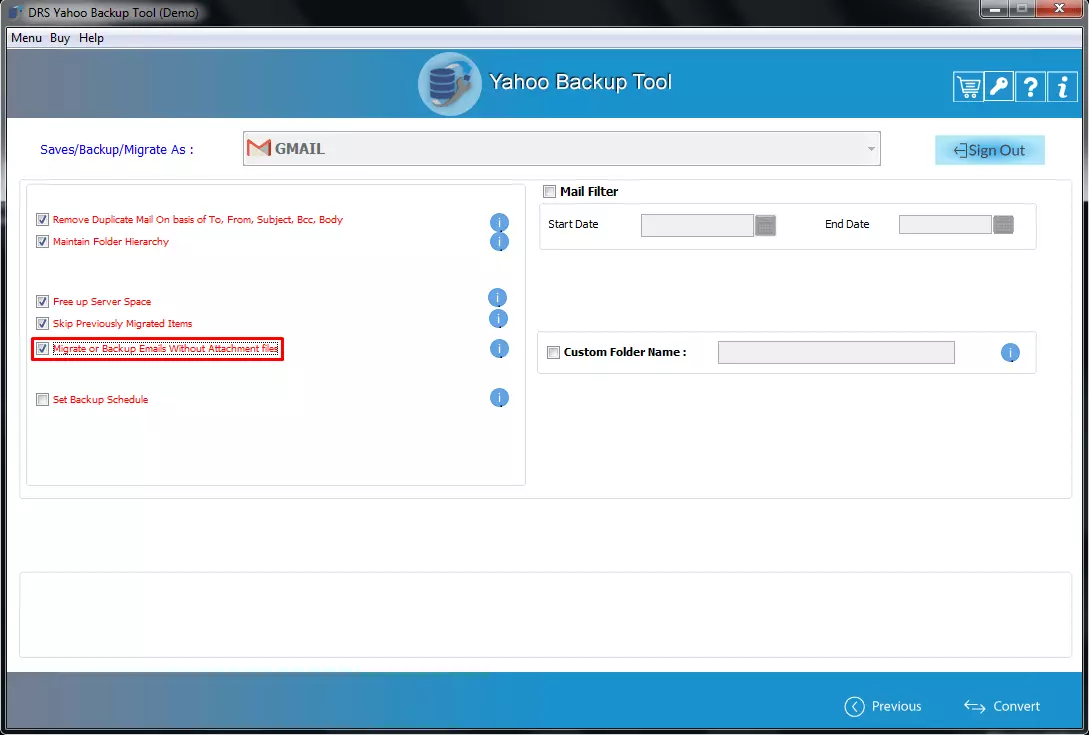Click the Start Date label
The width and height of the screenshot is (1089, 735).
pos(573,224)
